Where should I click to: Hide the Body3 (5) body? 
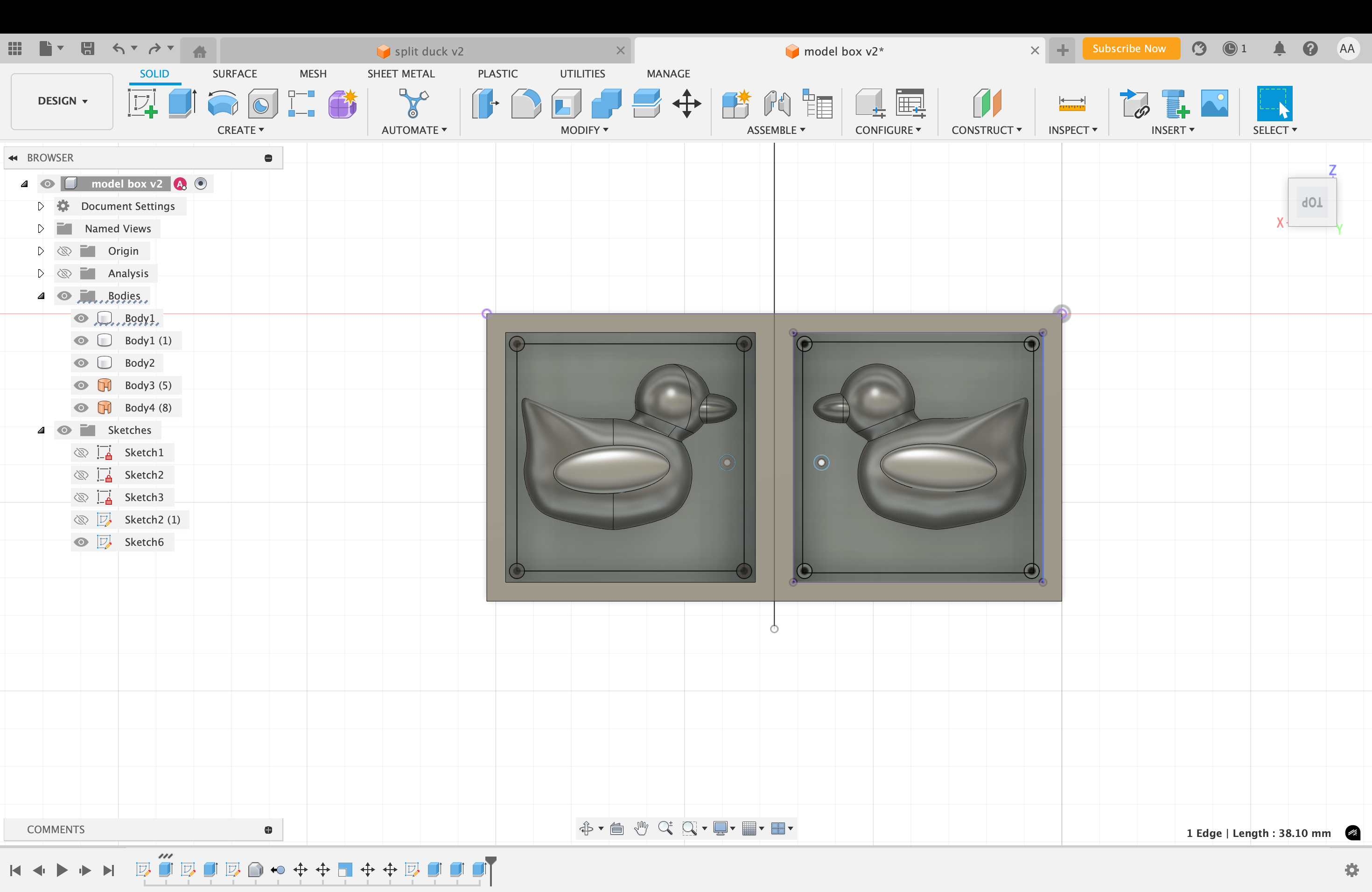click(x=81, y=385)
